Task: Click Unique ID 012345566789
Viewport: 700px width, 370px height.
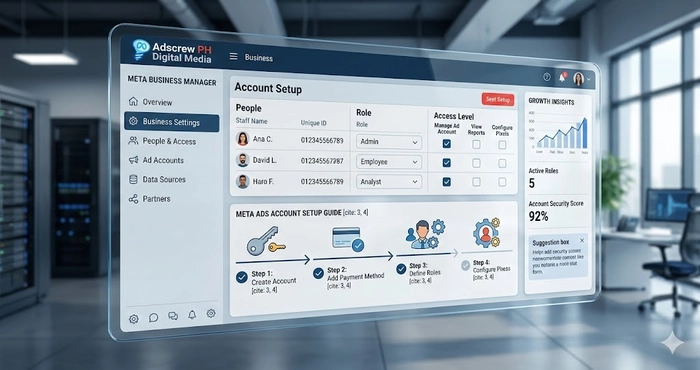Action: (x=322, y=181)
